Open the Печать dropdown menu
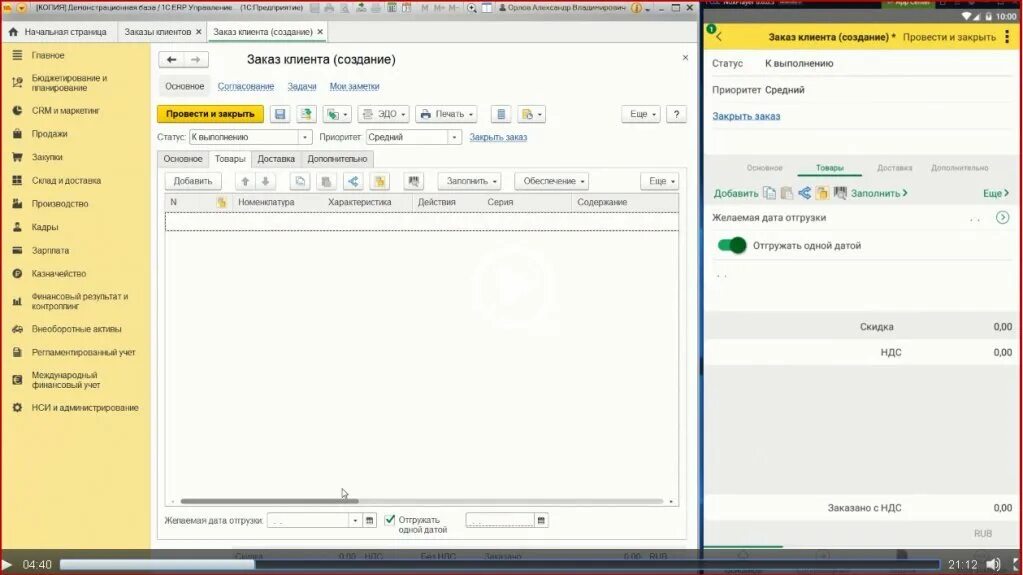The image size is (1023, 575). (446, 114)
